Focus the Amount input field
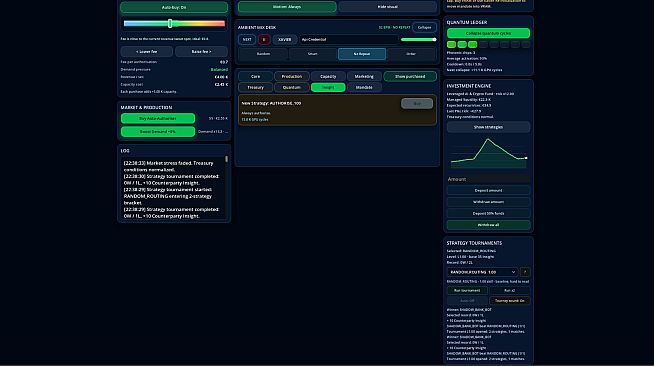 coord(488,179)
